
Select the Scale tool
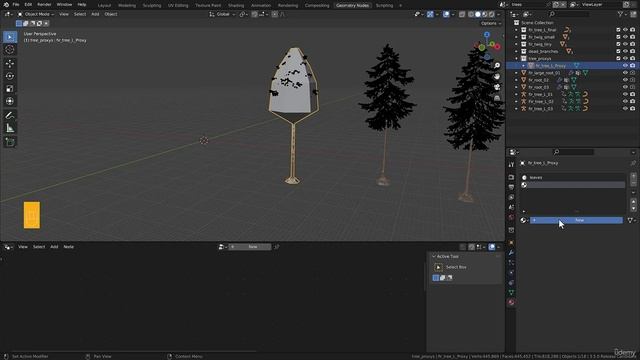pyautogui.click(x=10, y=89)
